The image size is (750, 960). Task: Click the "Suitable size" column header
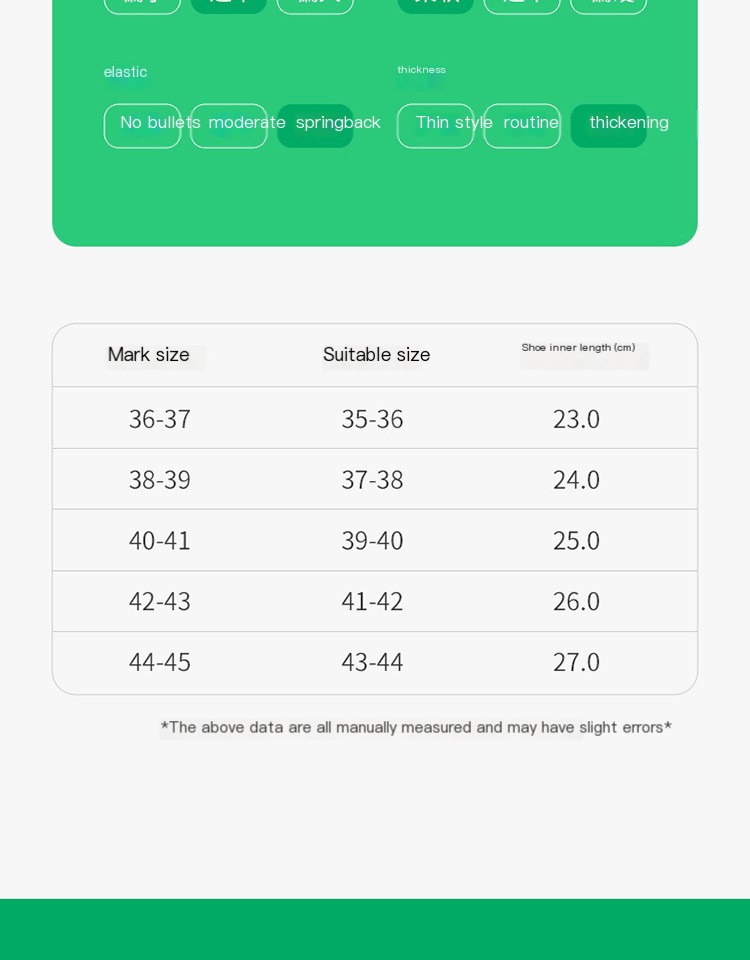[376, 355]
